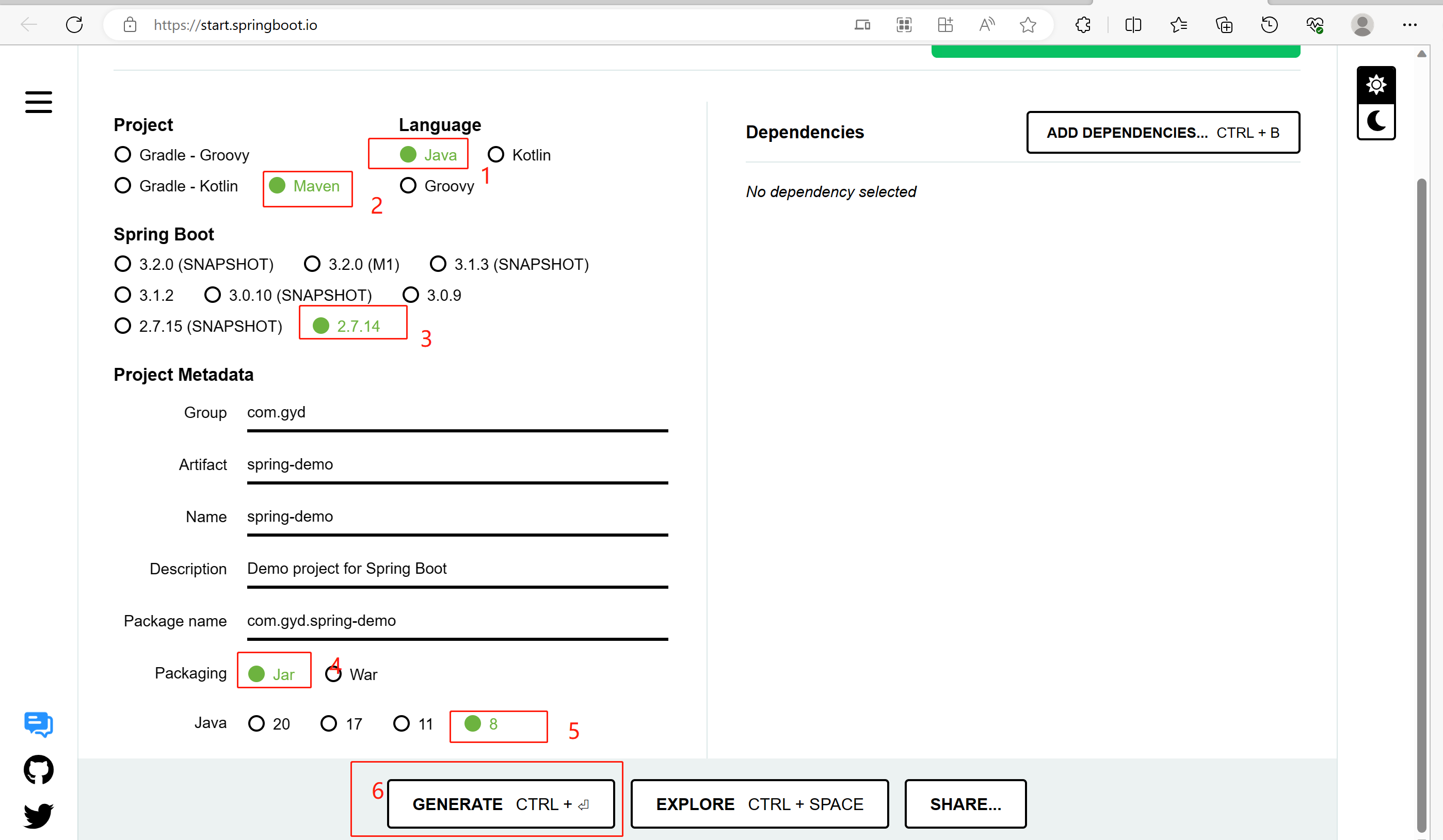This screenshot has height=840, width=1443.
Task: Click the GENERATE button
Action: (501, 804)
